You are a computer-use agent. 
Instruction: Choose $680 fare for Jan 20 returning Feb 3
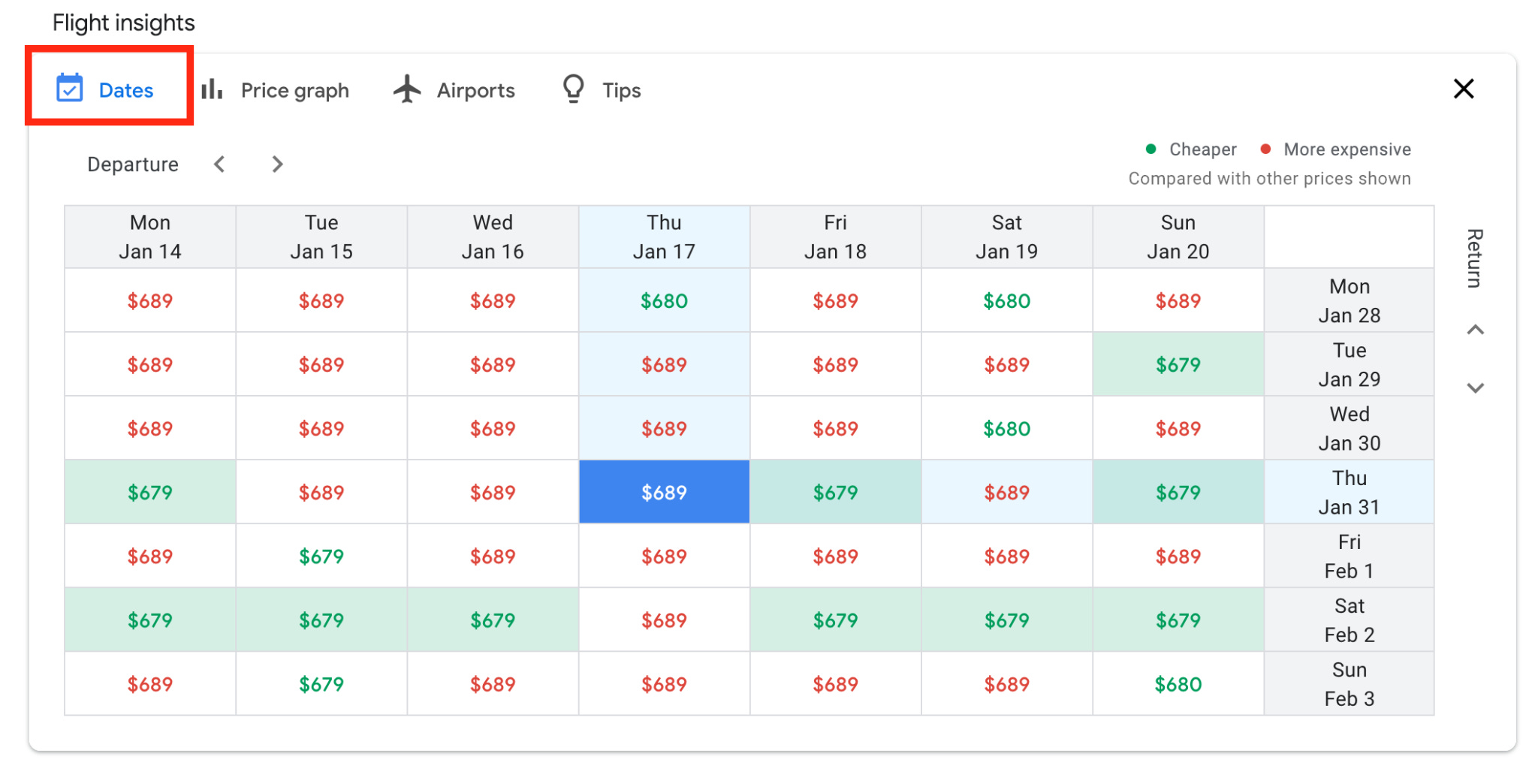pyautogui.click(x=1178, y=683)
